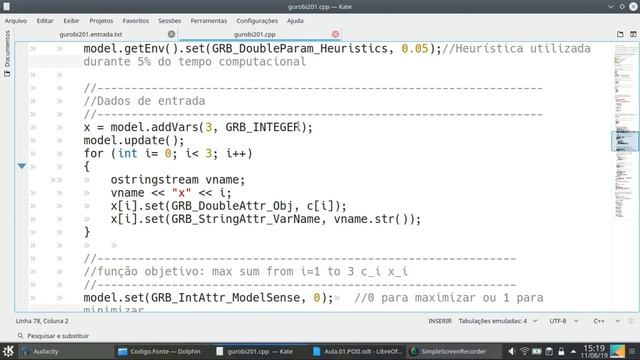This screenshot has height=360, width=640.
Task: Open the Wi-Fi network tray icon
Action: pyautogui.click(x=524, y=351)
